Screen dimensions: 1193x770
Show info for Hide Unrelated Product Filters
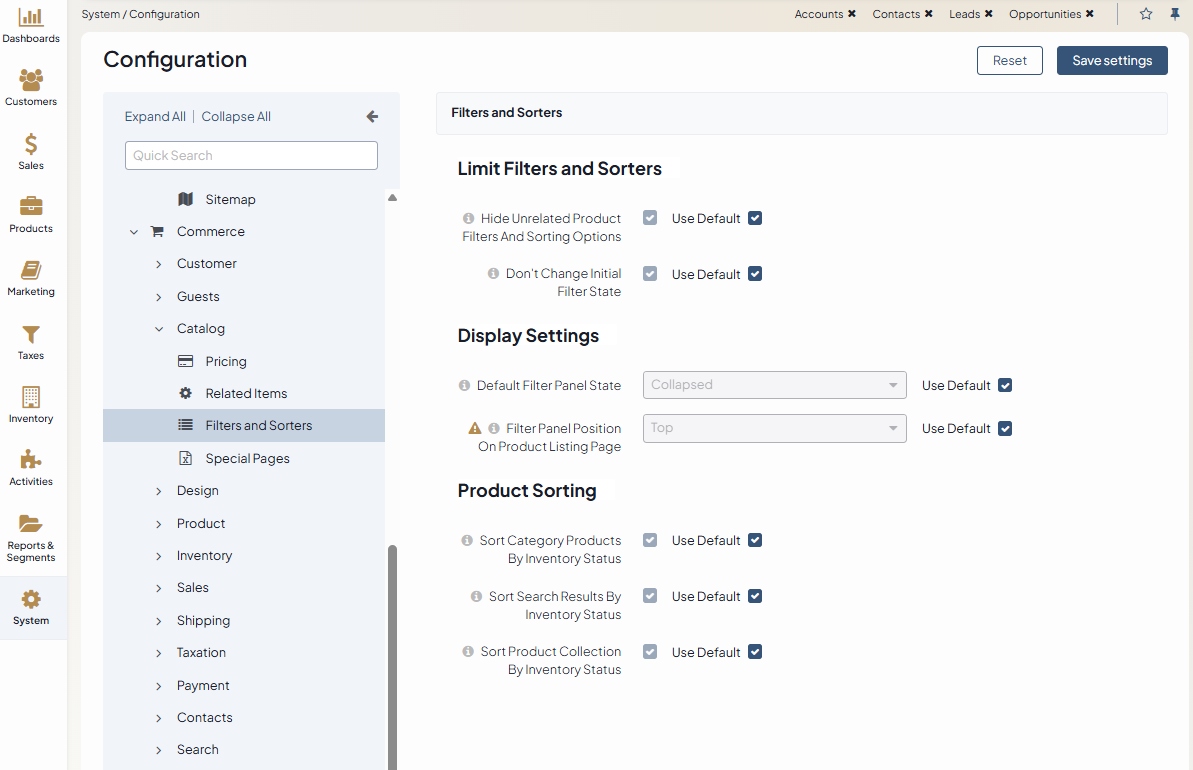point(469,218)
